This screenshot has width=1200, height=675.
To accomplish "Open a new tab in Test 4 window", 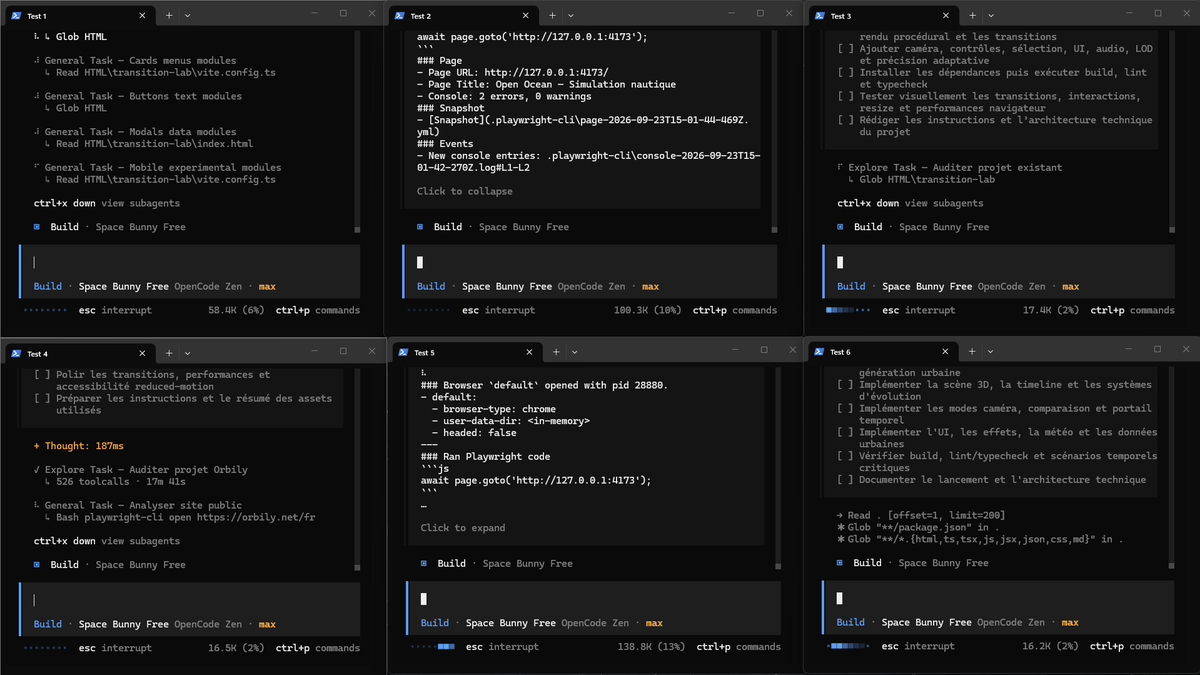I will tap(169, 353).
